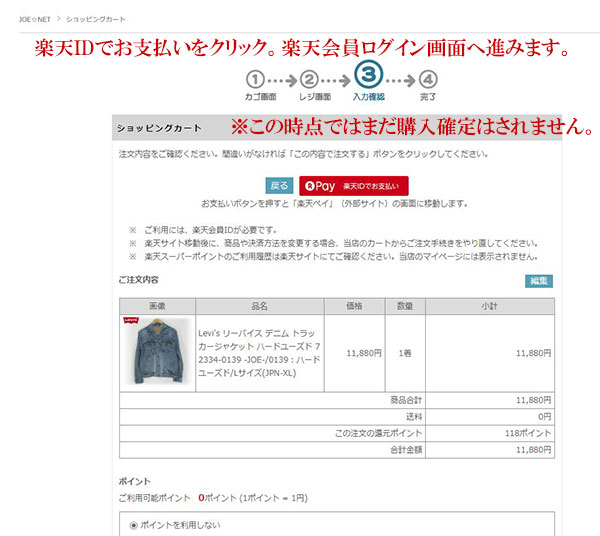Click the arrow between steps 3 and 4
Viewport: 600px width, 536px height.
[401, 81]
